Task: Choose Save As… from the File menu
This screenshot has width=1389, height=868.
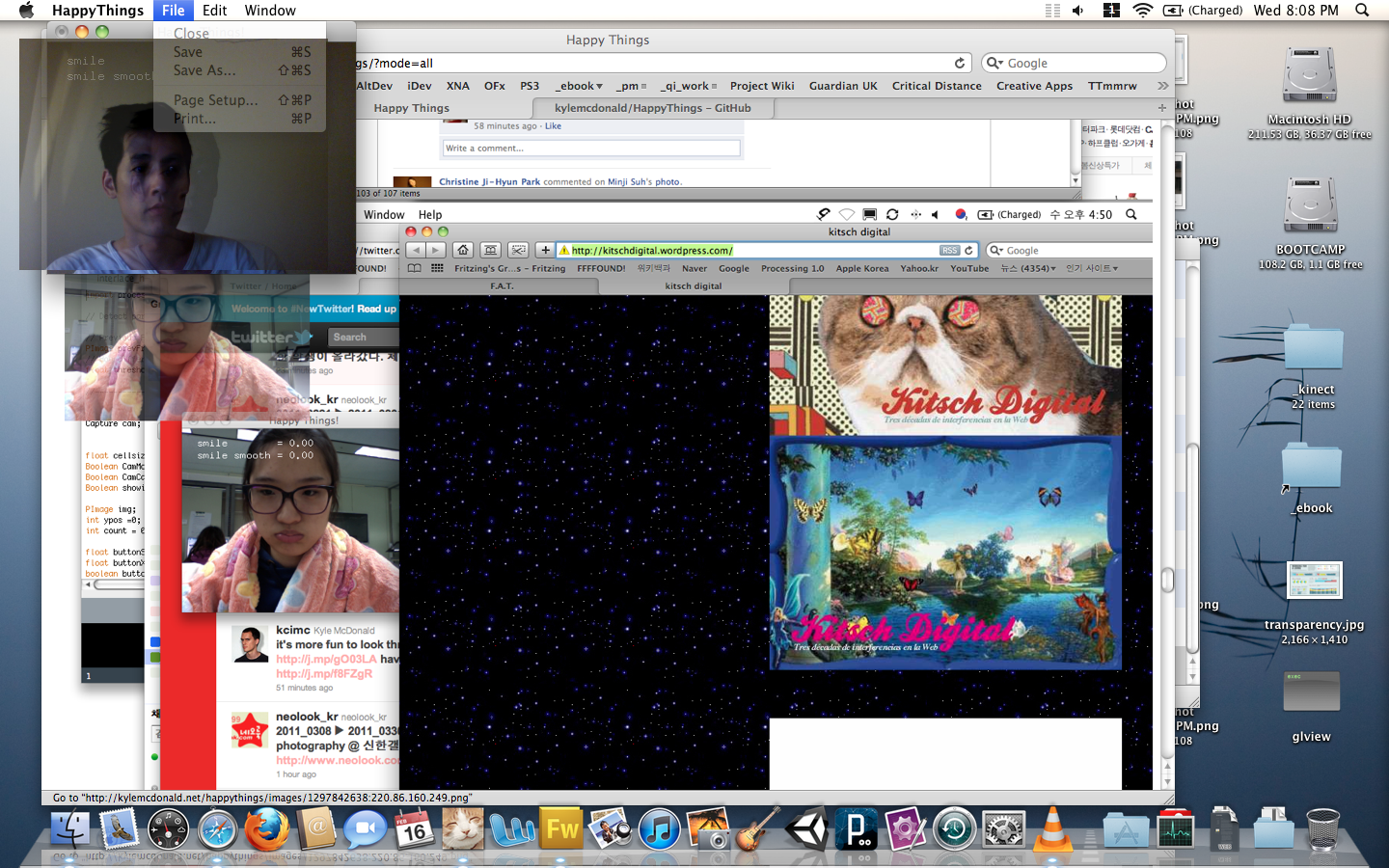Action: 204,70
